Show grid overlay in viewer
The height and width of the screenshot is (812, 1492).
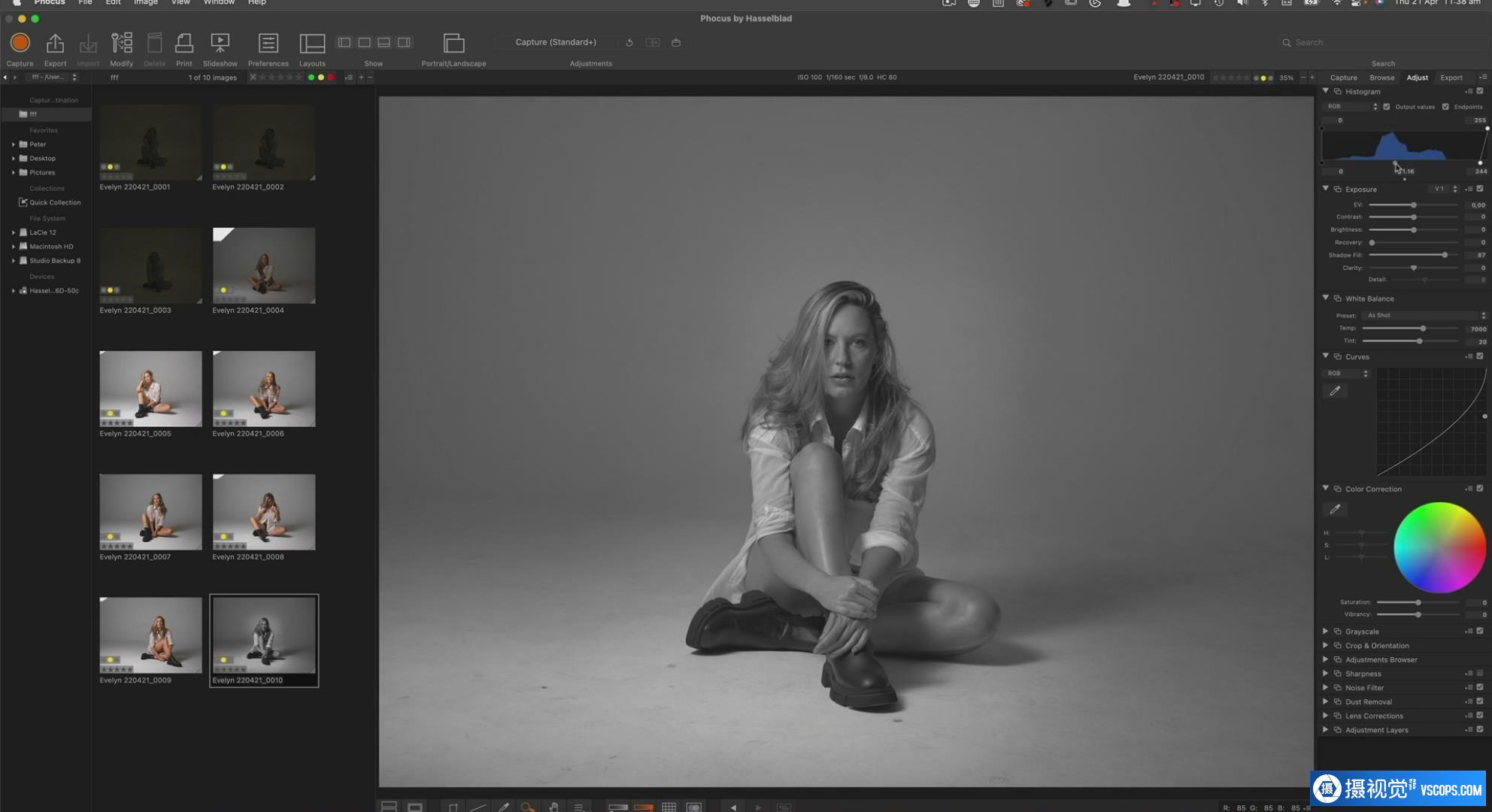click(x=669, y=807)
